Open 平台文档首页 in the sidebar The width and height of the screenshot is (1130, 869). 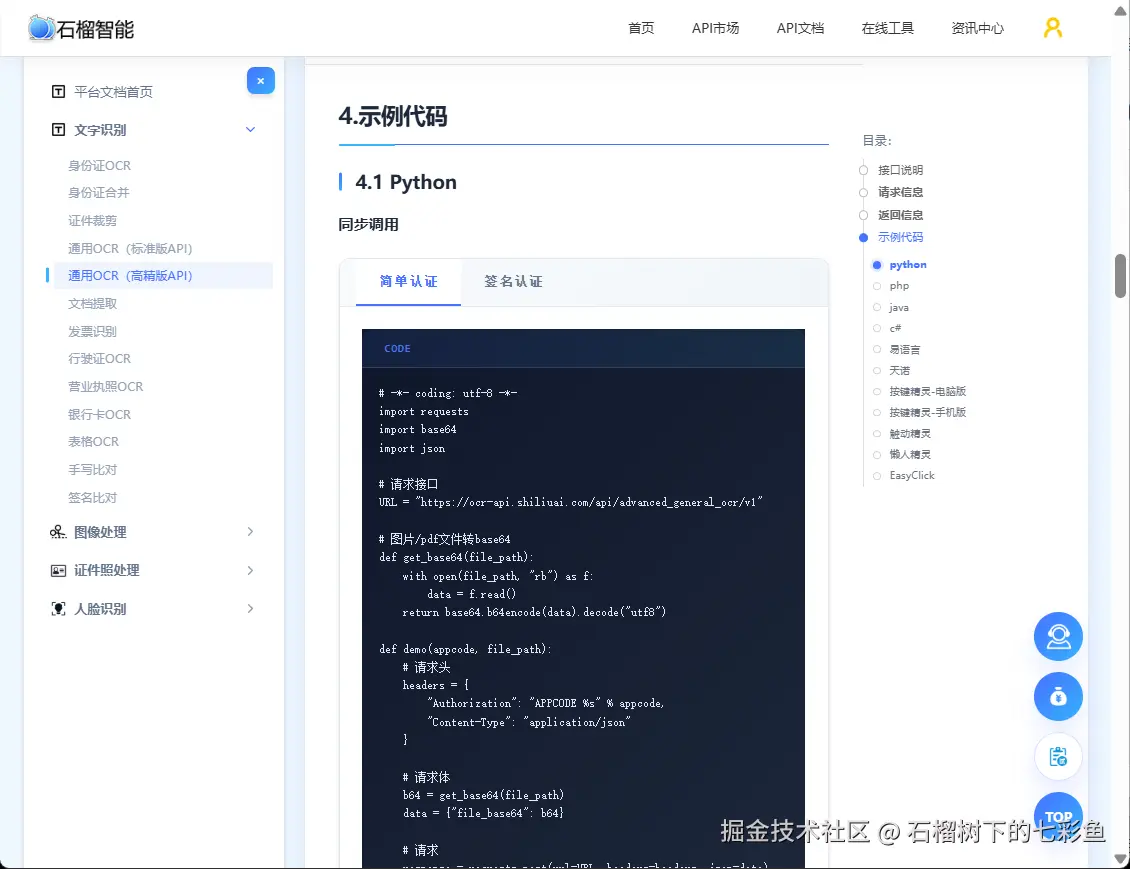113,92
